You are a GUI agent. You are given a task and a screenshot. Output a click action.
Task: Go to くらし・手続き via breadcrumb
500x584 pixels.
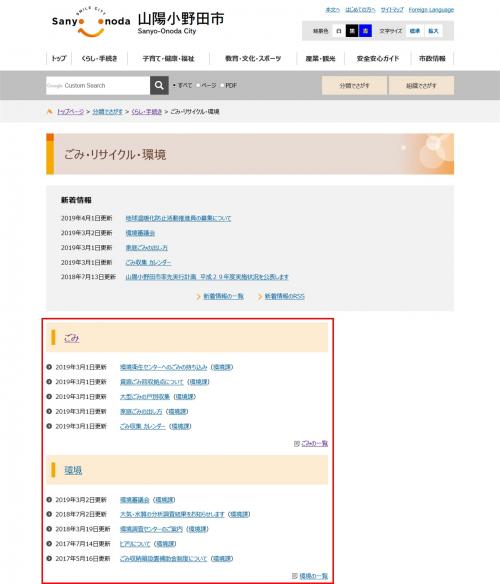point(146,111)
